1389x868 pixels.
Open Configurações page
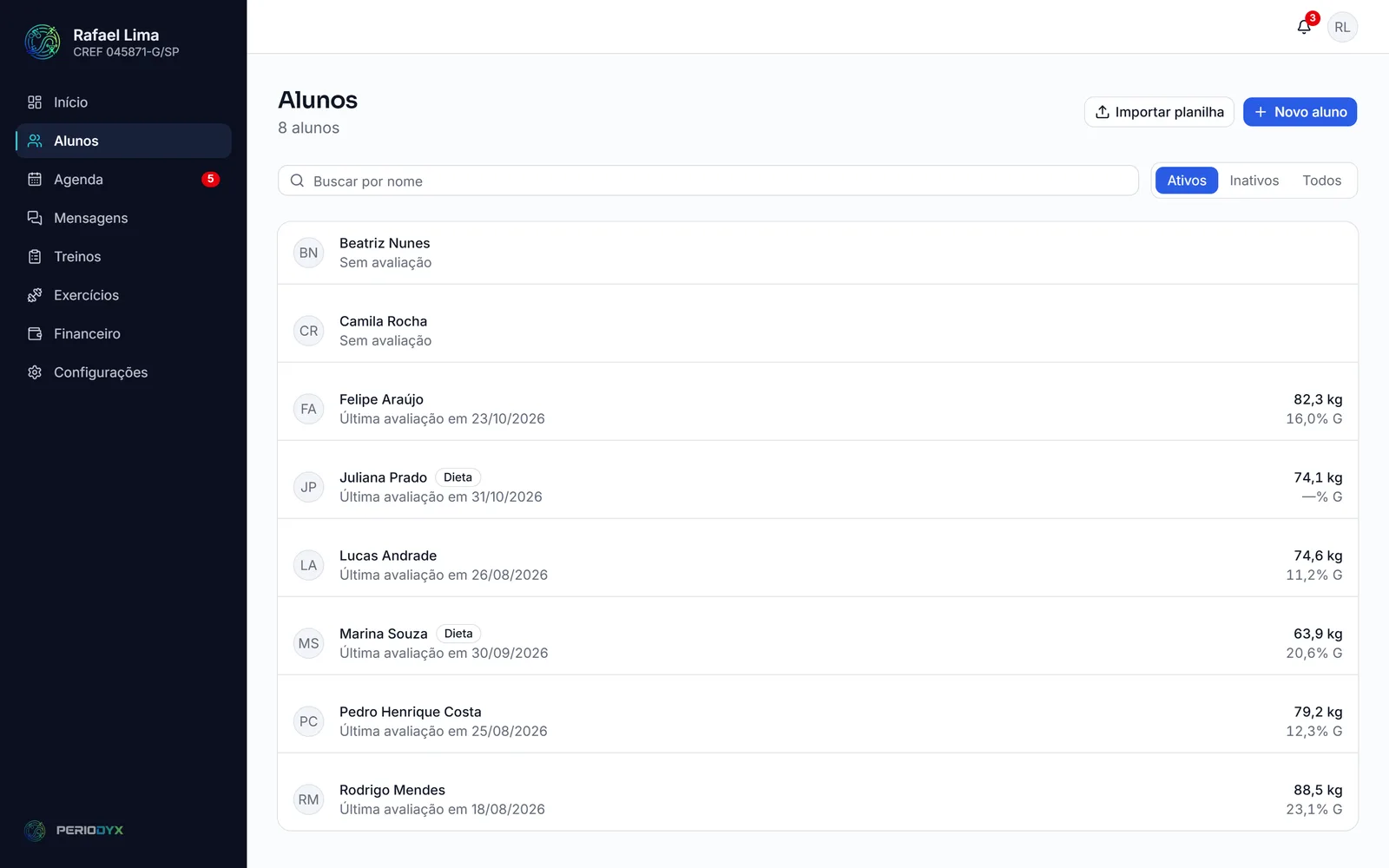(x=123, y=372)
